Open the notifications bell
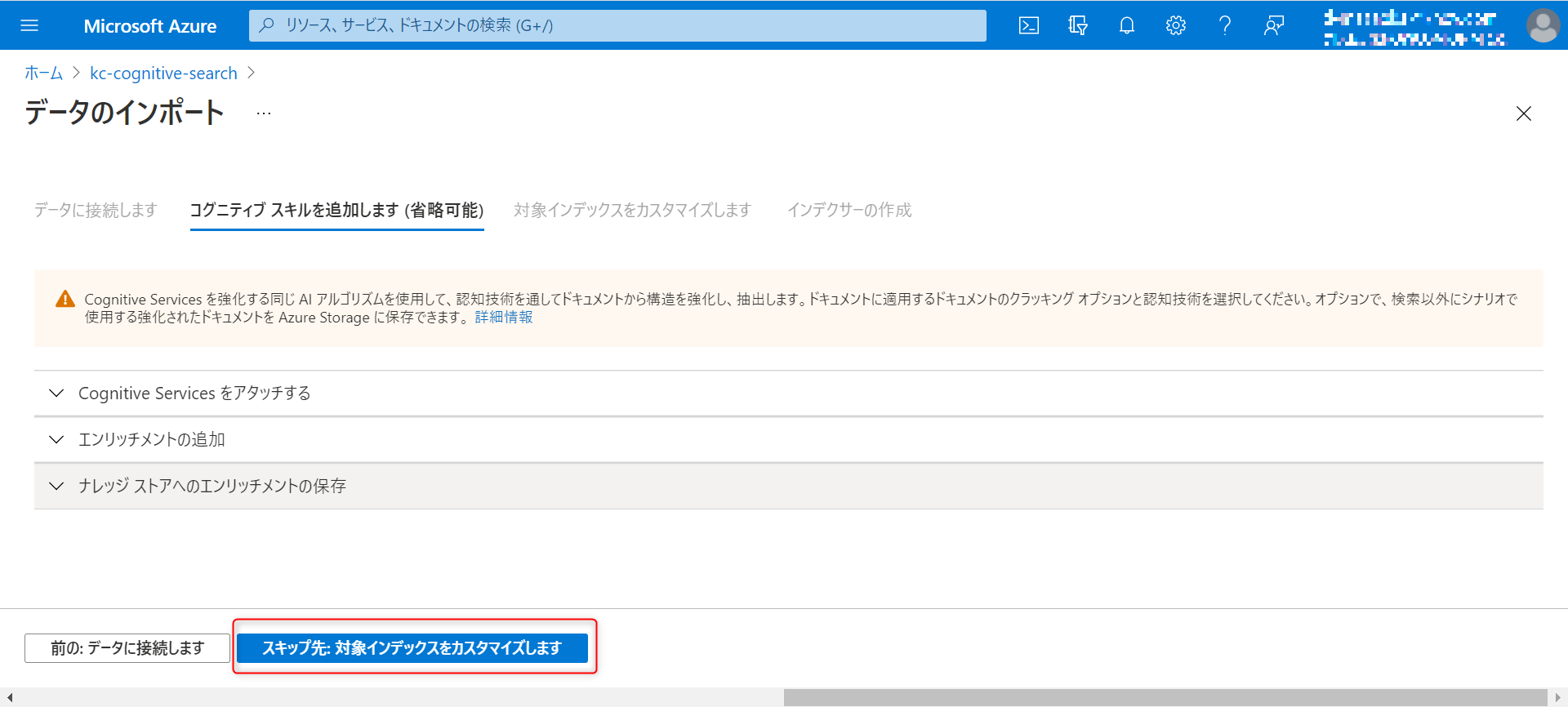 click(x=1127, y=25)
